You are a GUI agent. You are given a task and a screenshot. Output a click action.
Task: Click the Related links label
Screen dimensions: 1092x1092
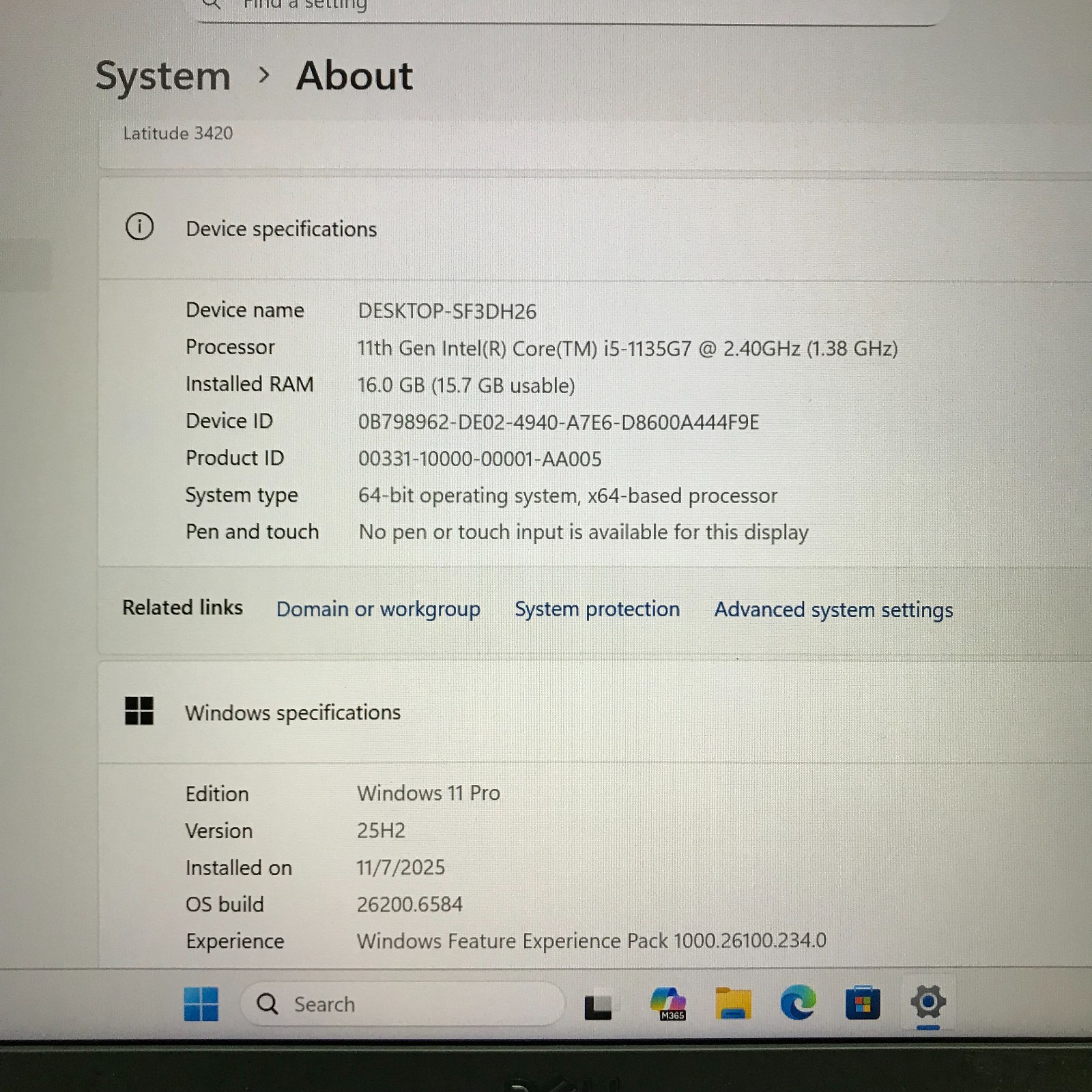coord(182,607)
